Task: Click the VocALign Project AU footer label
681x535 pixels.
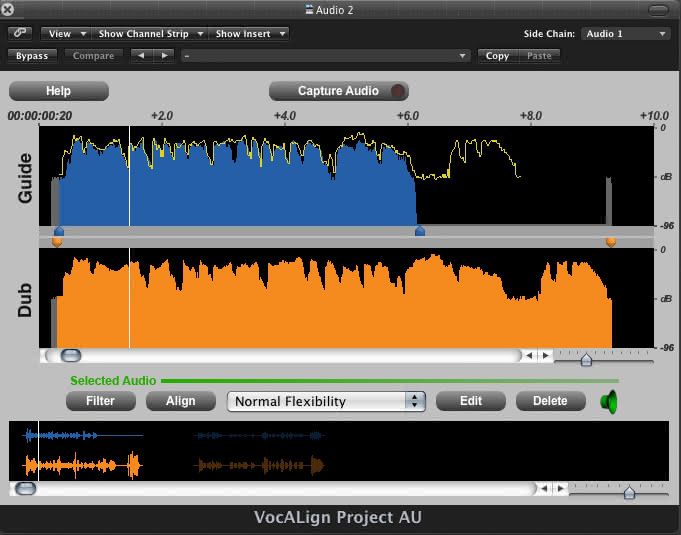Action: [338, 517]
